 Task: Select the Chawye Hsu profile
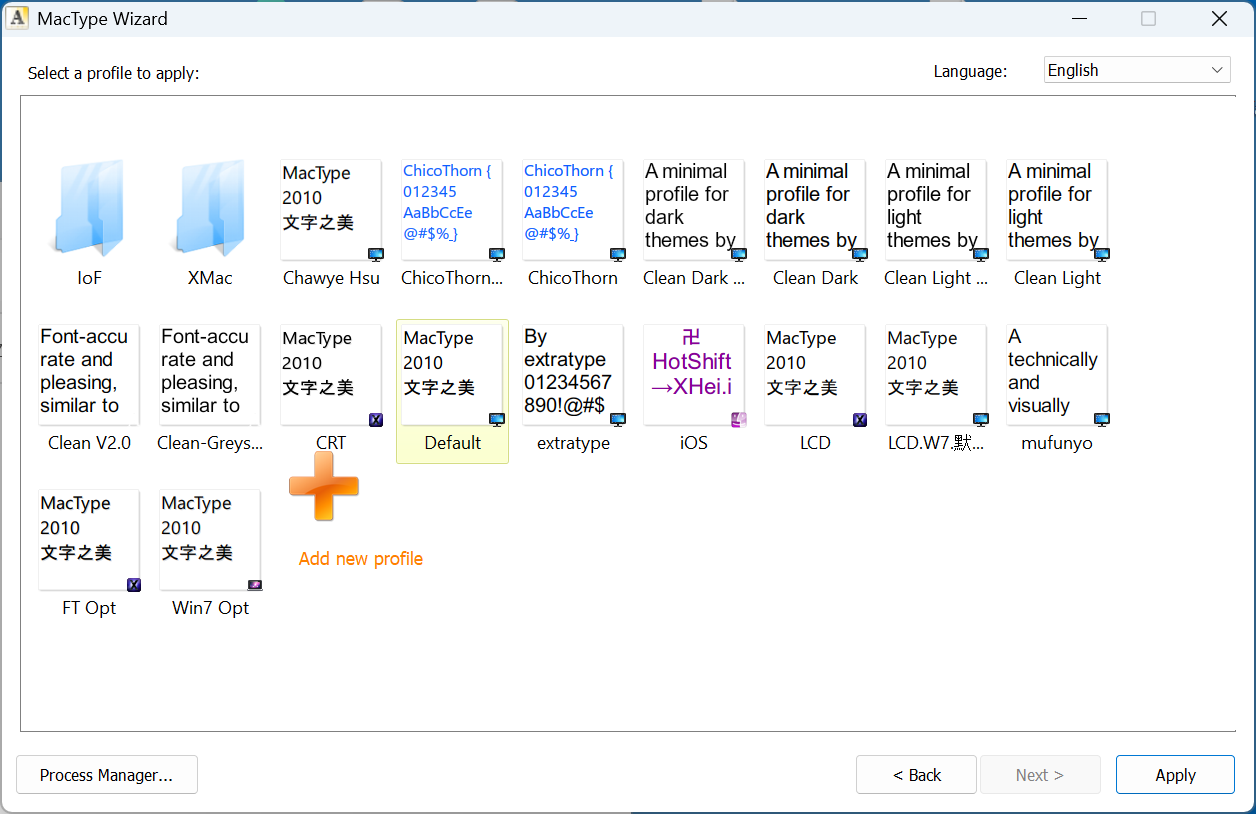(x=330, y=211)
